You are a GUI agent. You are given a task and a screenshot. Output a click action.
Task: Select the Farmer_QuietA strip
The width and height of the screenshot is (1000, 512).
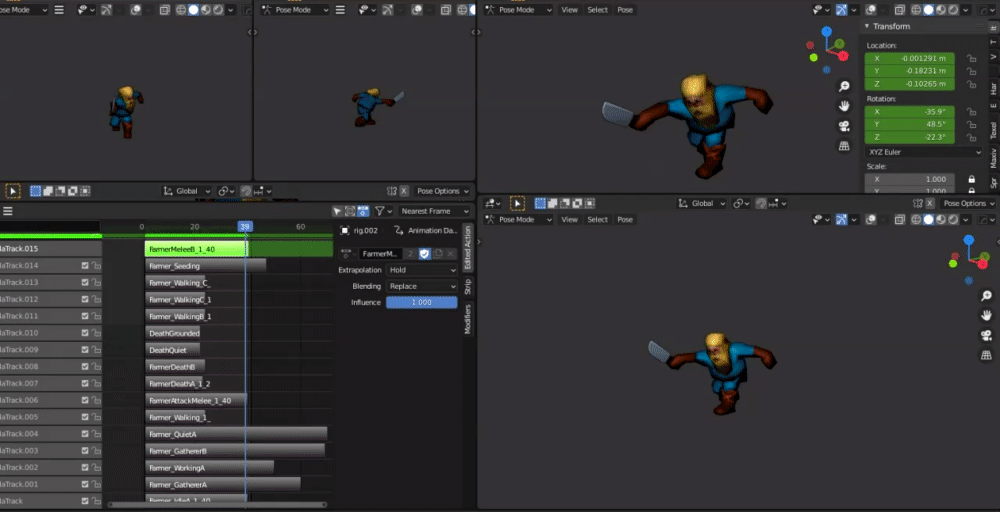pyautogui.click(x=236, y=434)
